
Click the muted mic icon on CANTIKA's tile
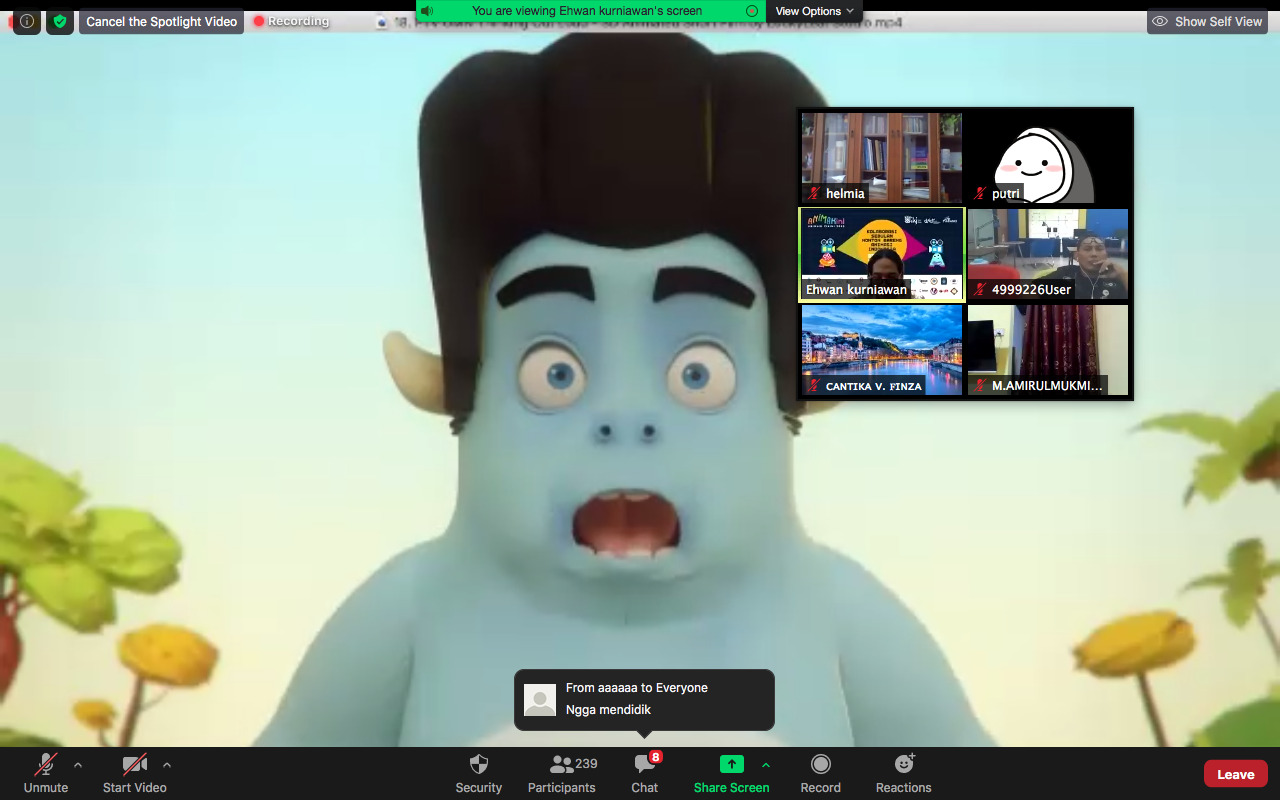[815, 386]
